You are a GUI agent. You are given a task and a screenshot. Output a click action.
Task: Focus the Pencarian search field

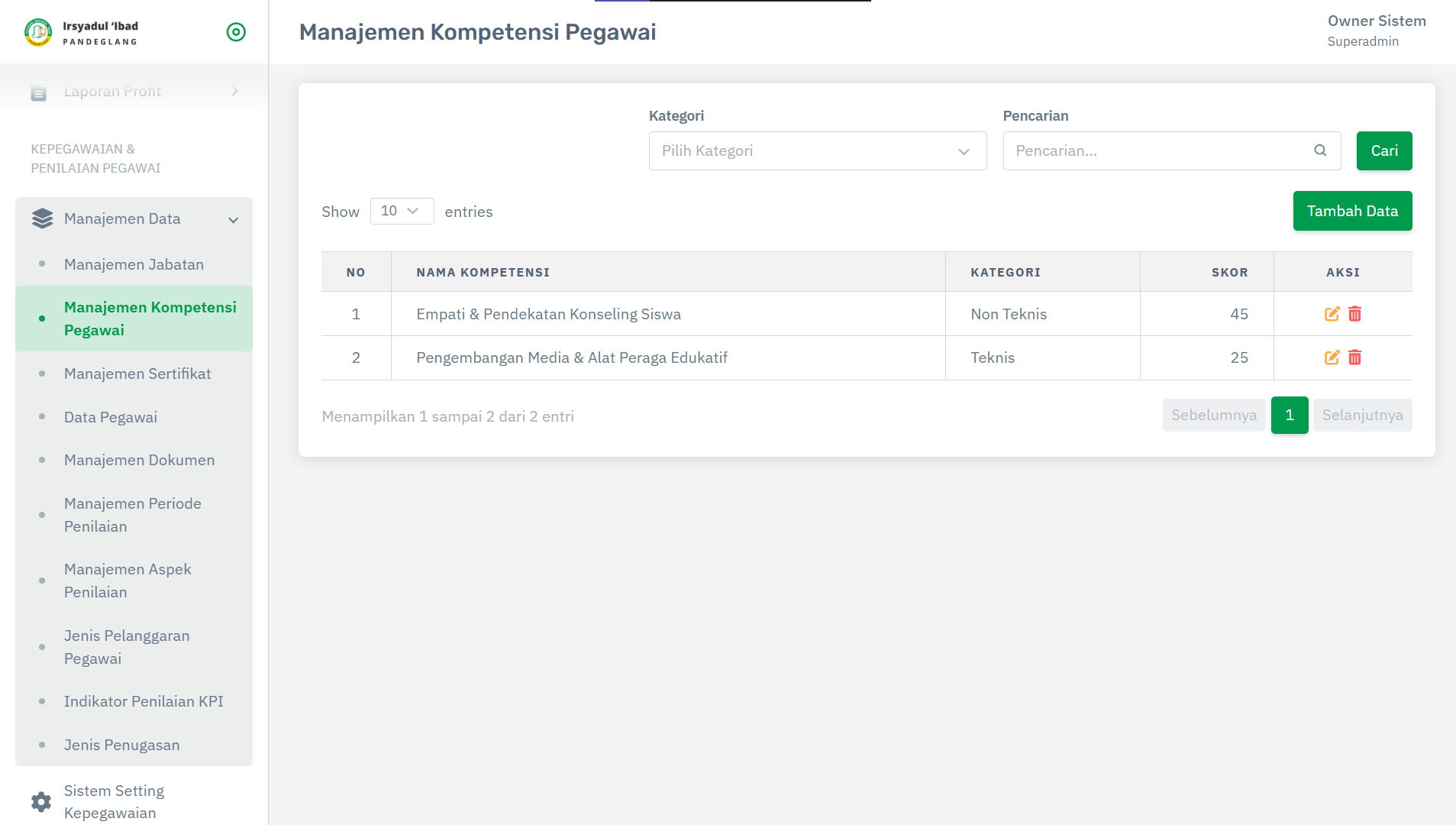click(x=1172, y=150)
